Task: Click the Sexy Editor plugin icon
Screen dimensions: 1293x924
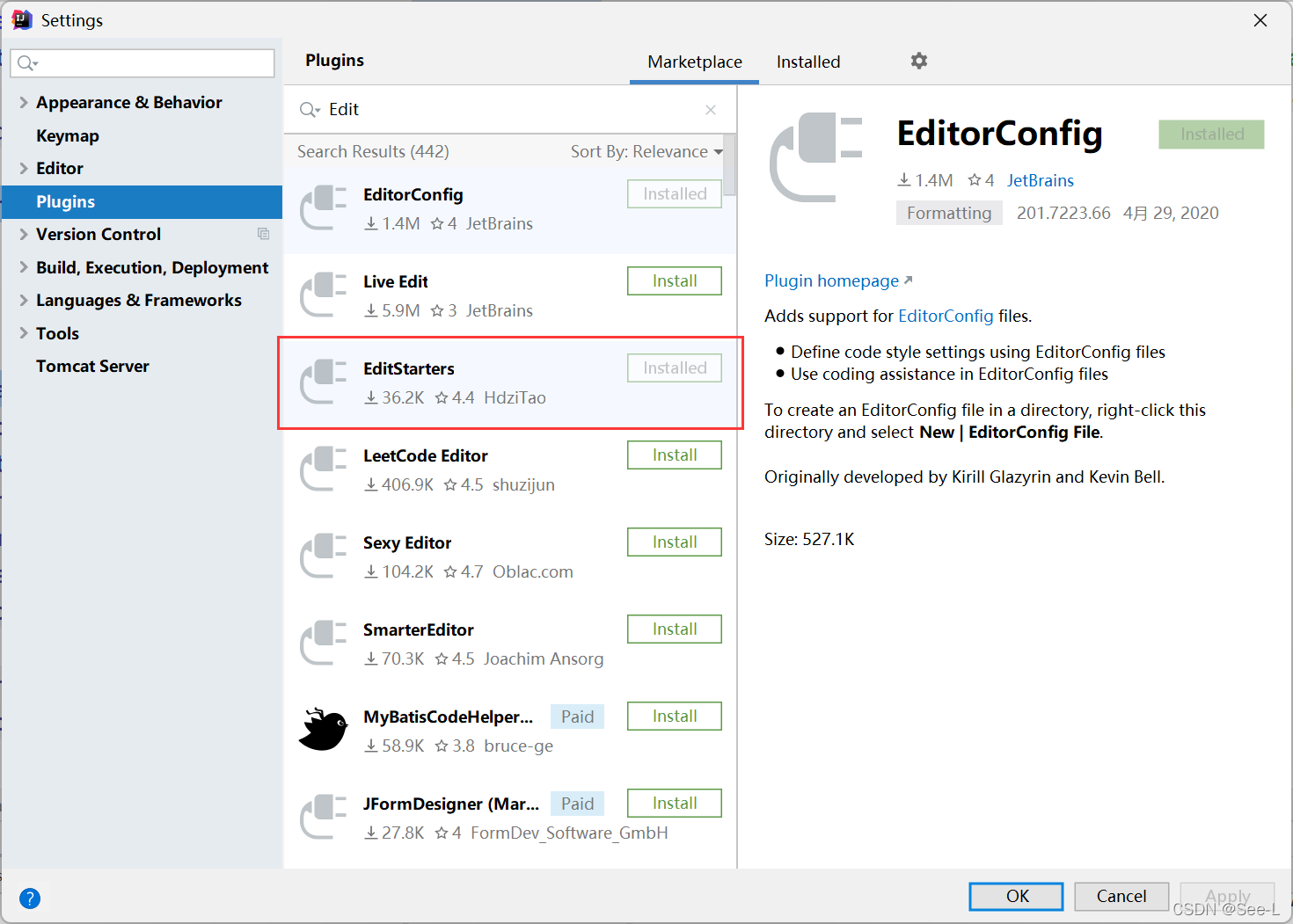Action: click(x=323, y=556)
